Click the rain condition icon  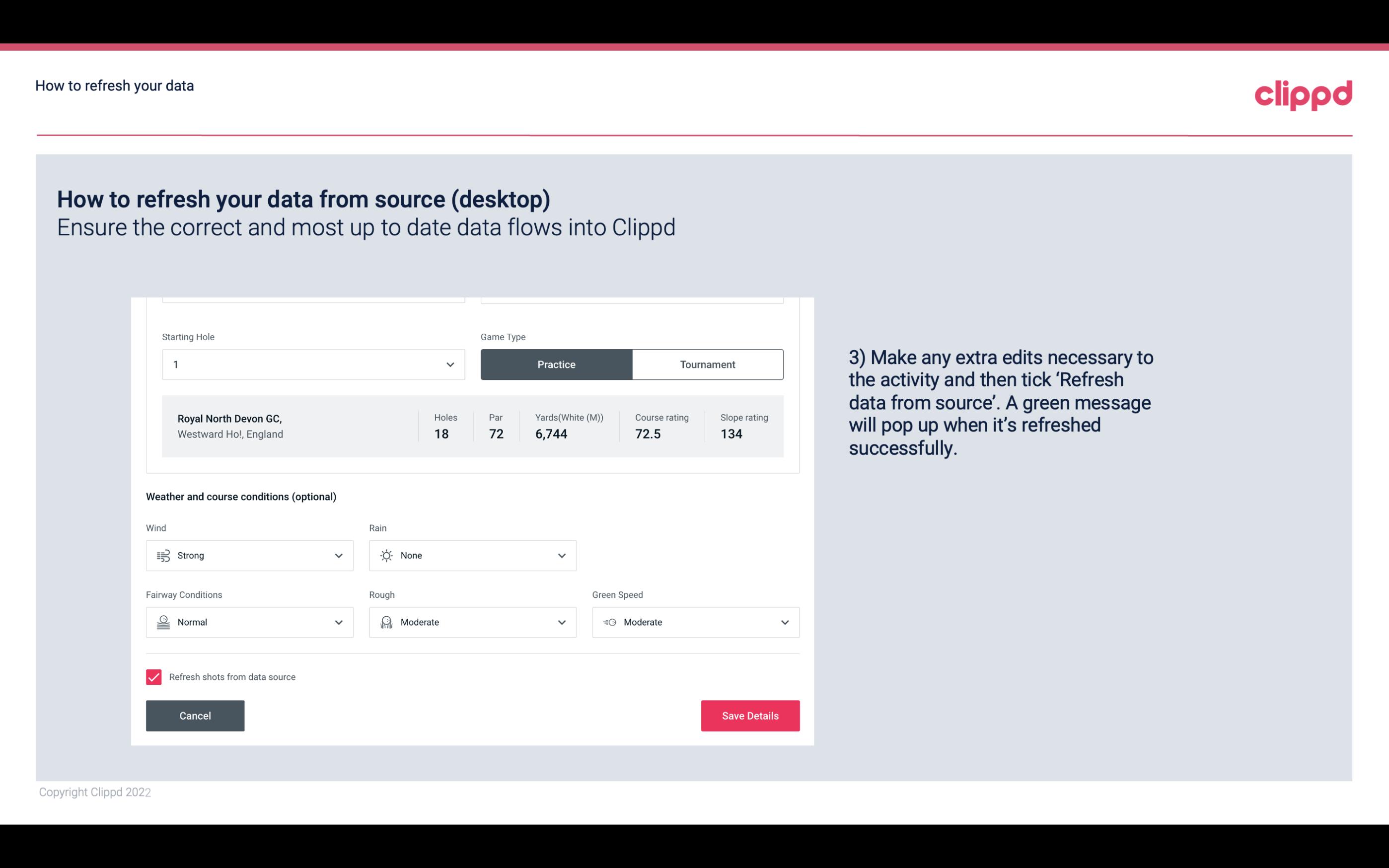coord(386,555)
